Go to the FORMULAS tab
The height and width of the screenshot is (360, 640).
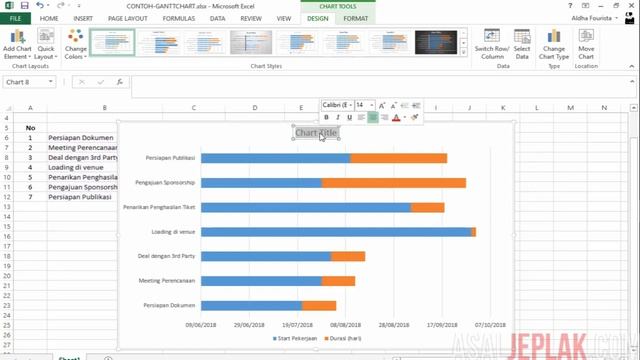[x=179, y=18]
